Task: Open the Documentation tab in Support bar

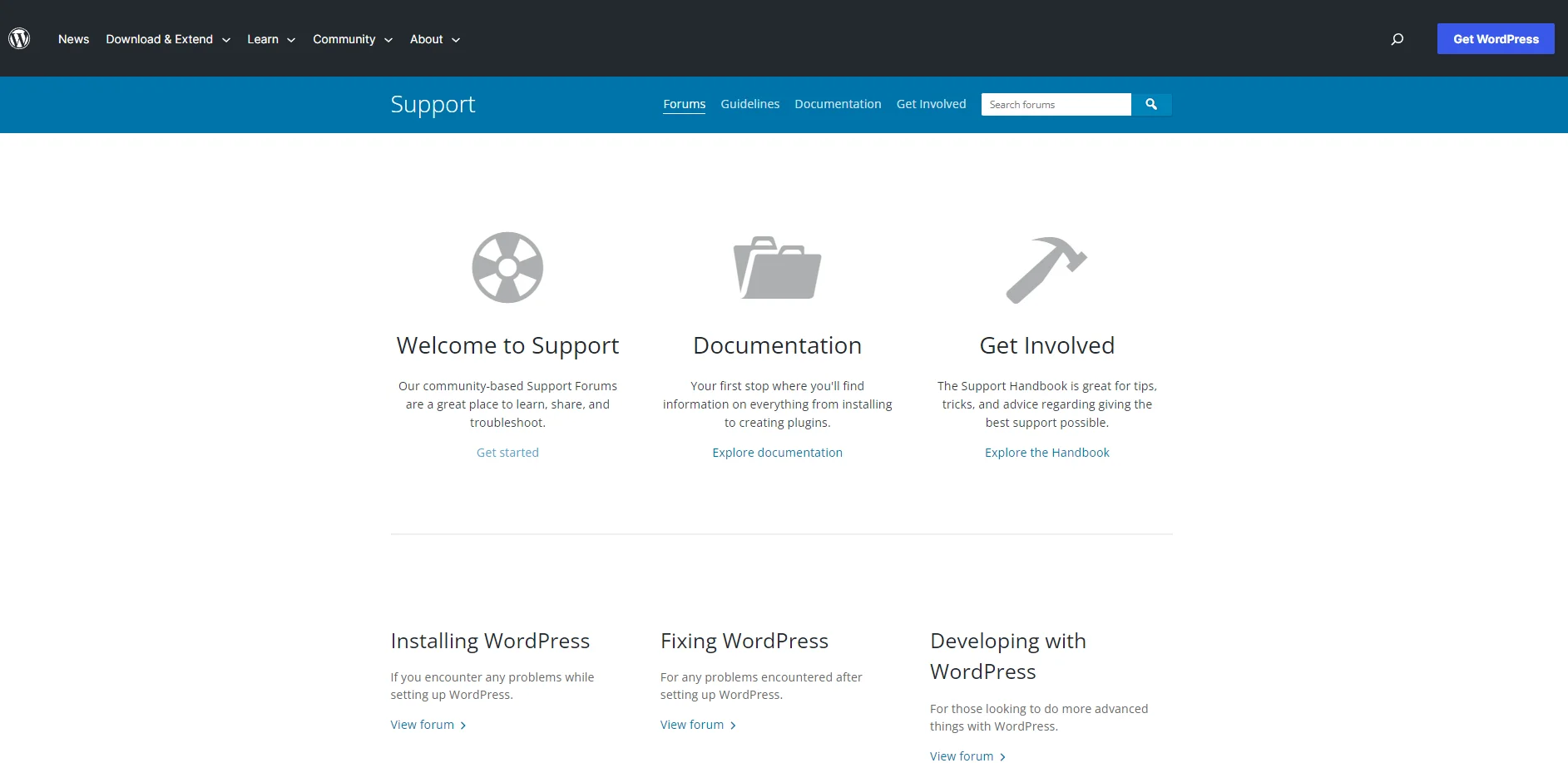Action: pyautogui.click(x=838, y=104)
